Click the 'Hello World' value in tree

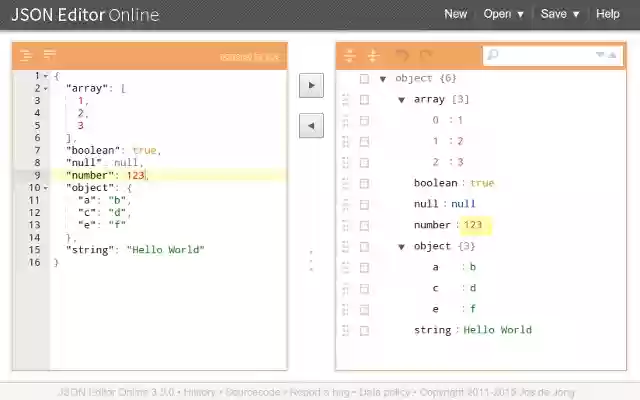[497, 330]
